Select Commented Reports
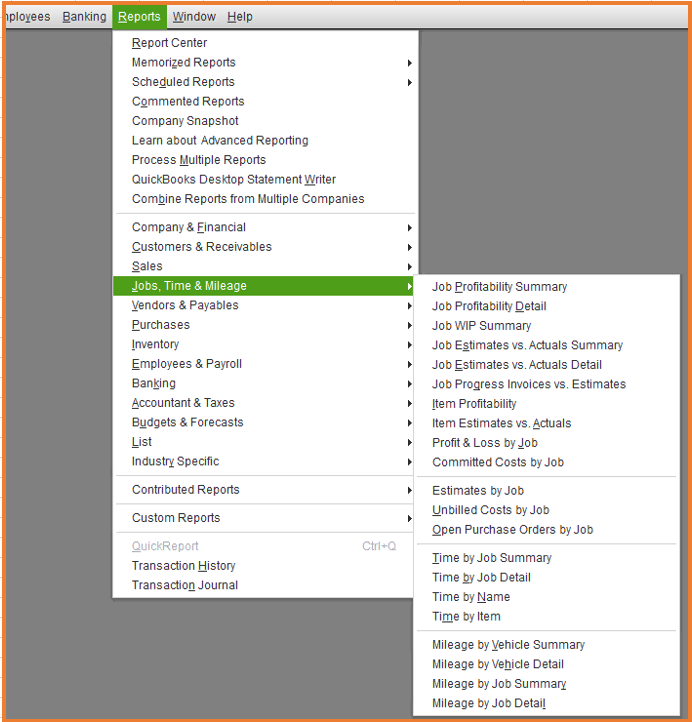The height and width of the screenshot is (722, 692). tap(265, 101)
